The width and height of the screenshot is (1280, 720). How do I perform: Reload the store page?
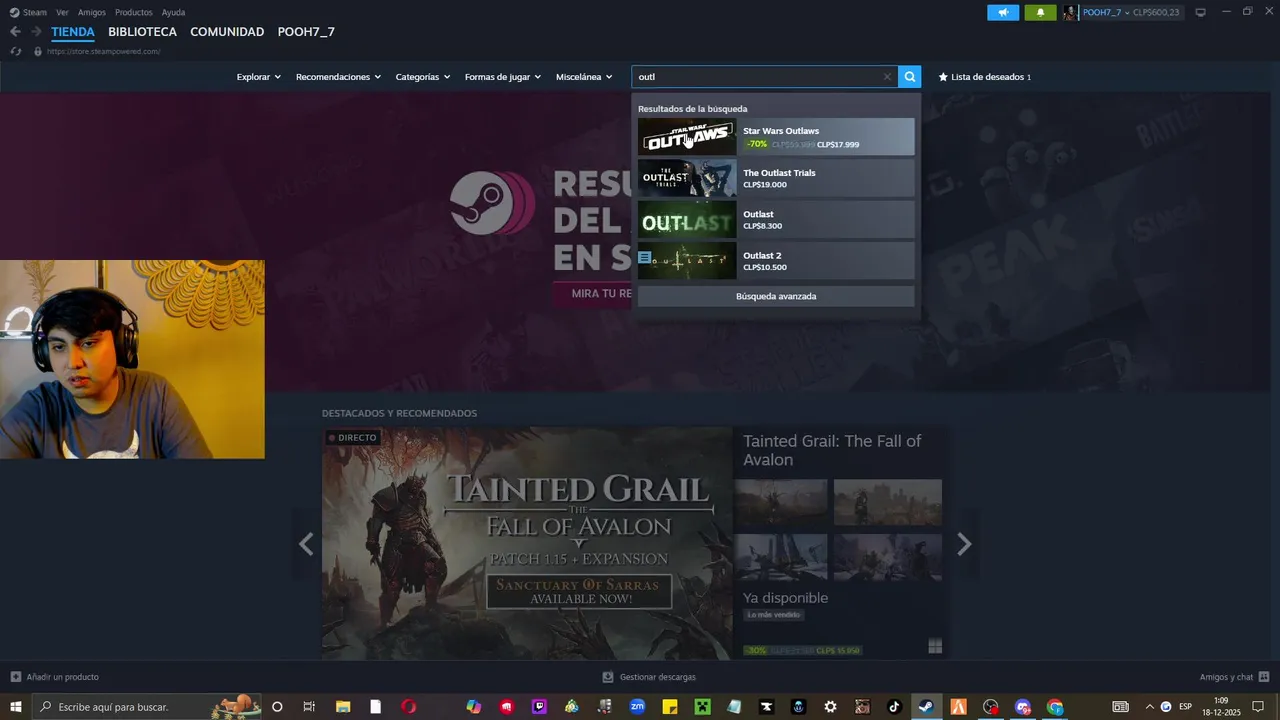tap(15, 51)
